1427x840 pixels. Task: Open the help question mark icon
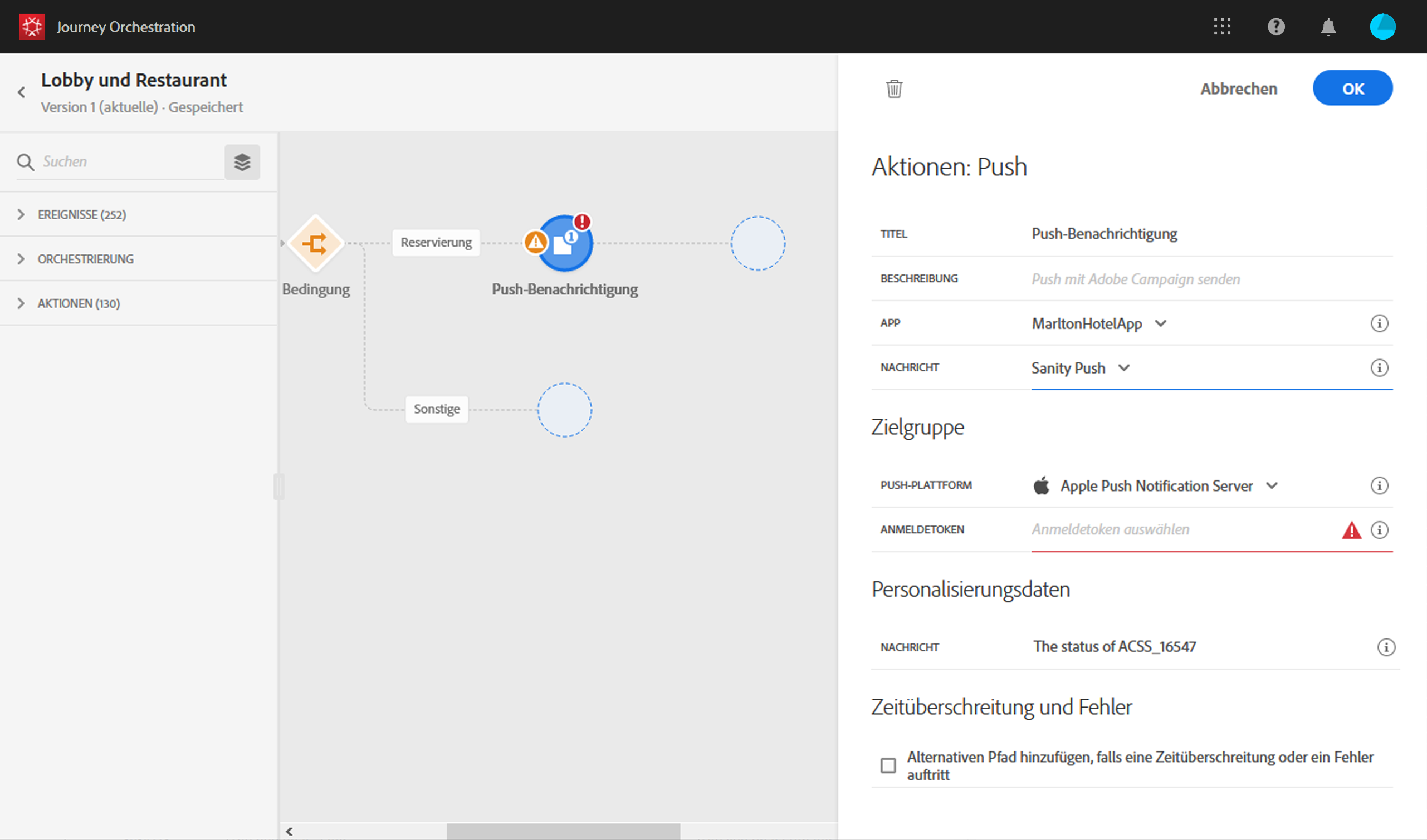click(x=1276, y=27)
